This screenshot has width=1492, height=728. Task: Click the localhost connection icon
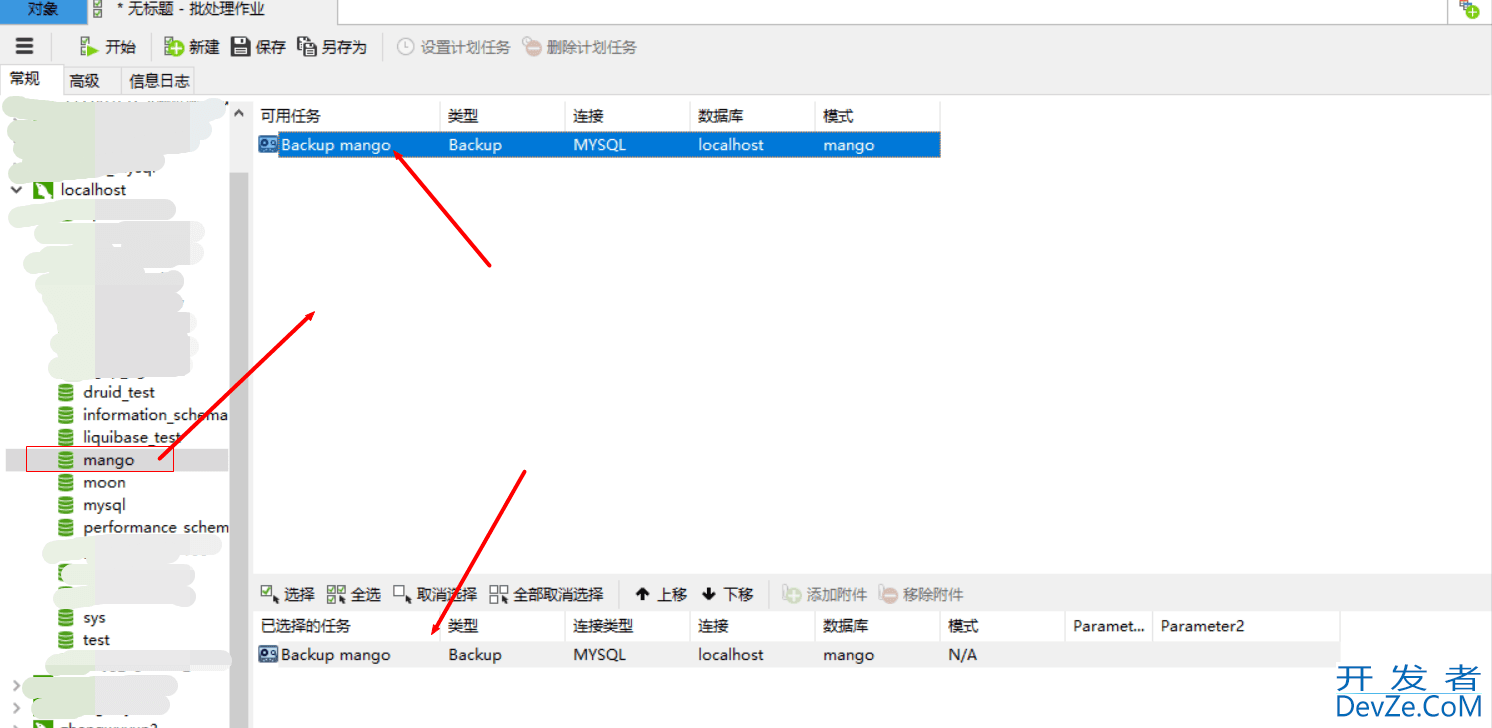pyautogui.click(x=43, y=189)
